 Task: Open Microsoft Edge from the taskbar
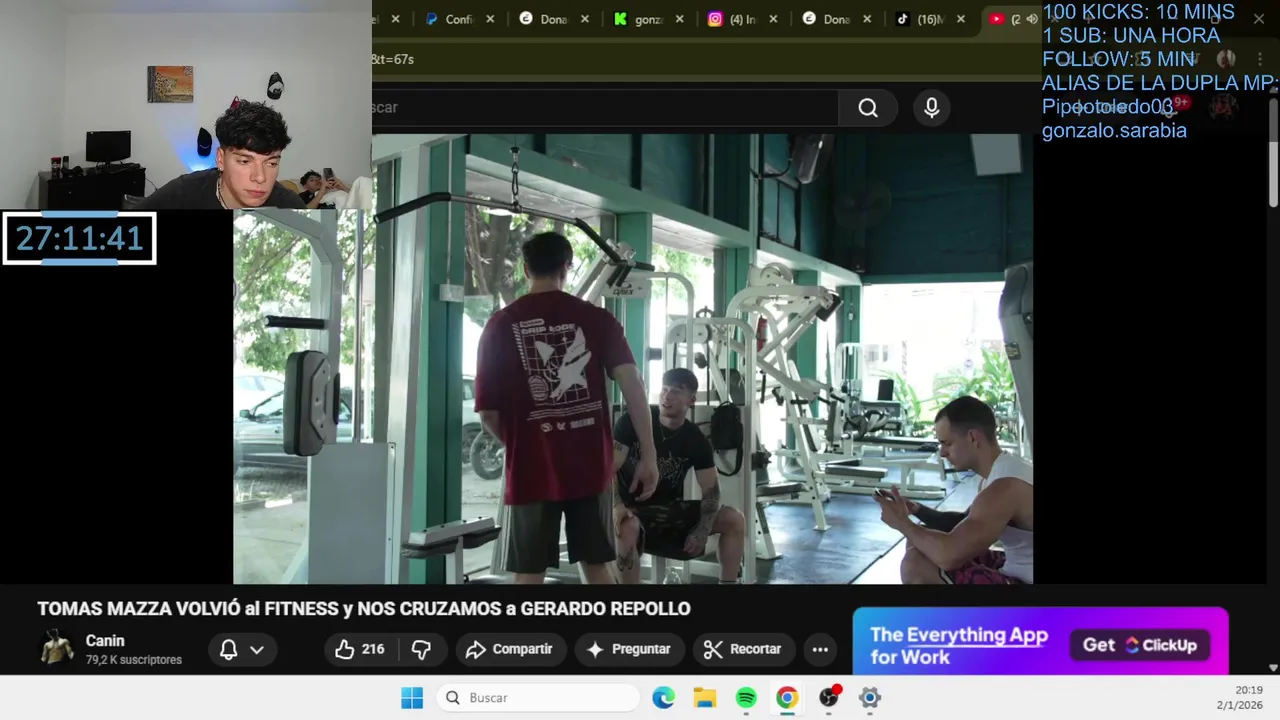(x=663, y=698)
